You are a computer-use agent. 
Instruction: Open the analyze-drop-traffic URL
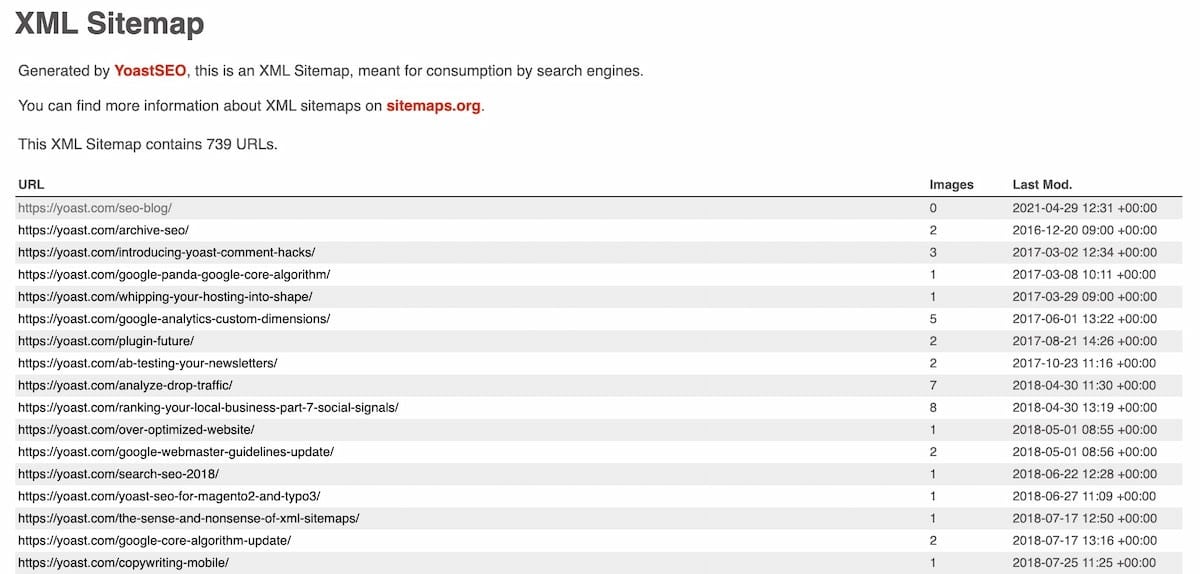point(125,385)
